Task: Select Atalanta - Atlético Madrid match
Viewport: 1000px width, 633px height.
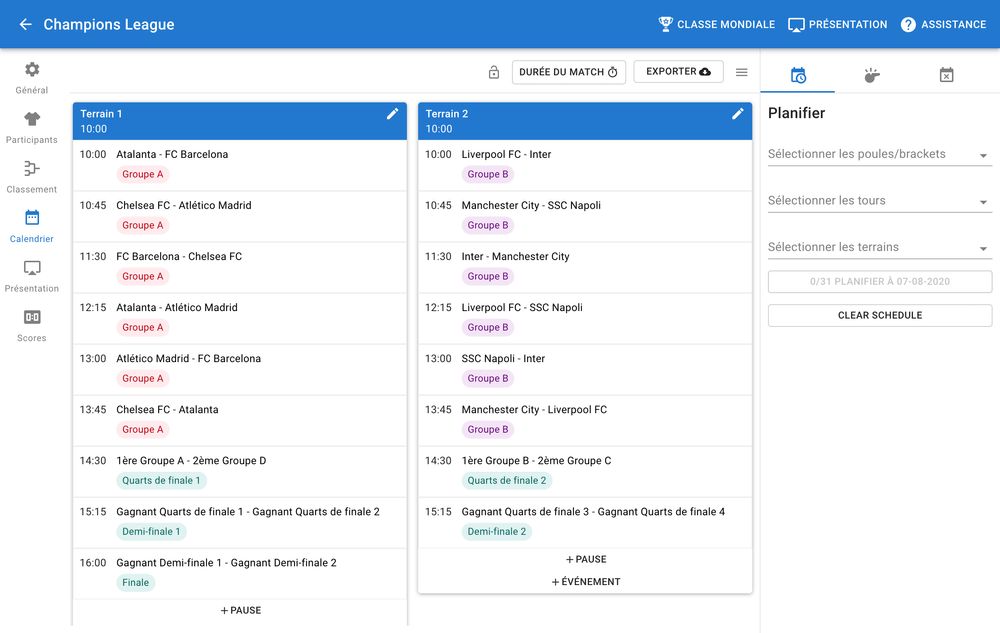Action: point(240,319)
